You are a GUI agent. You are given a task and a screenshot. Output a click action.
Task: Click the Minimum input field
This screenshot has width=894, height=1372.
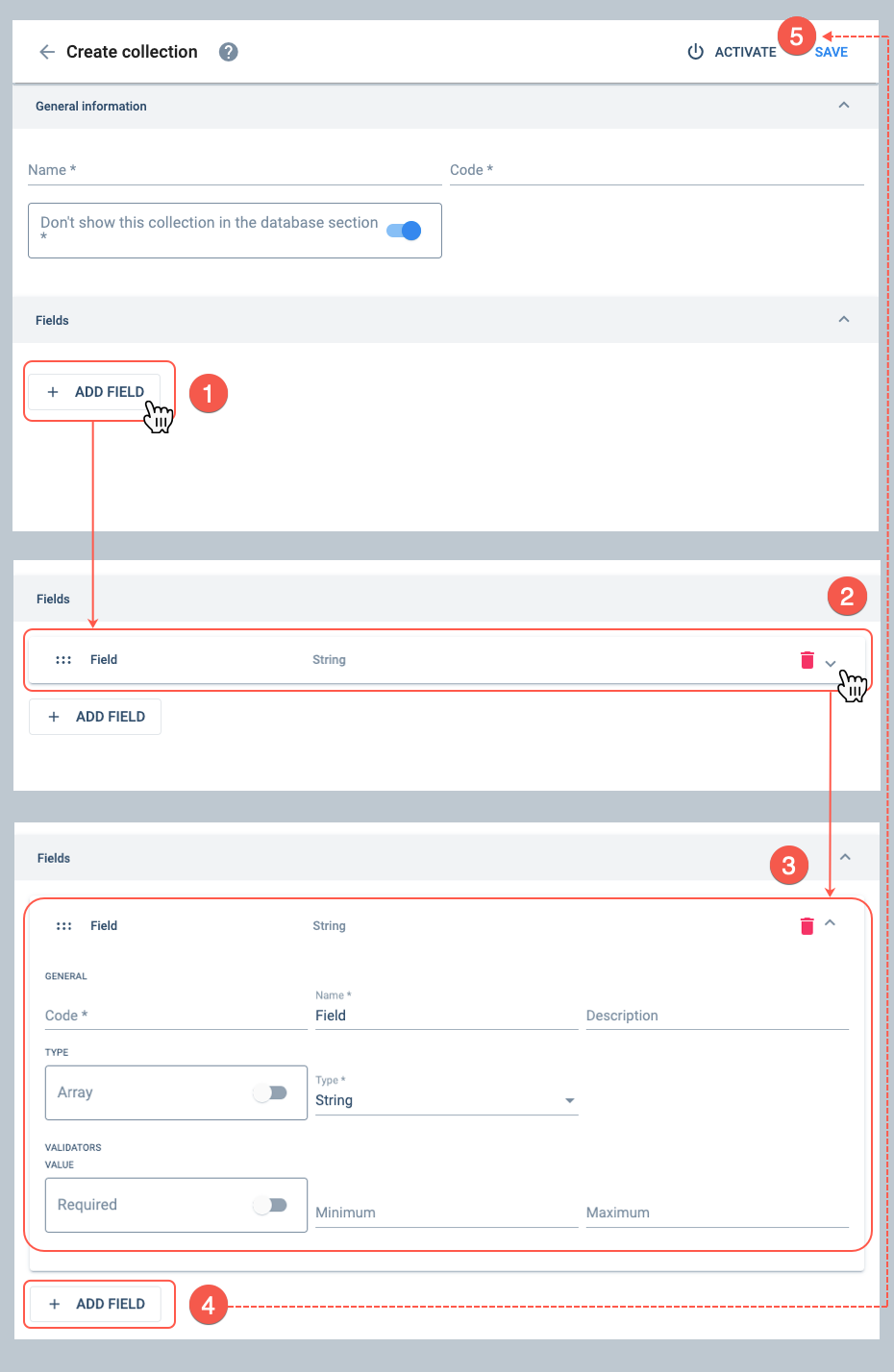click(447, 1213)
